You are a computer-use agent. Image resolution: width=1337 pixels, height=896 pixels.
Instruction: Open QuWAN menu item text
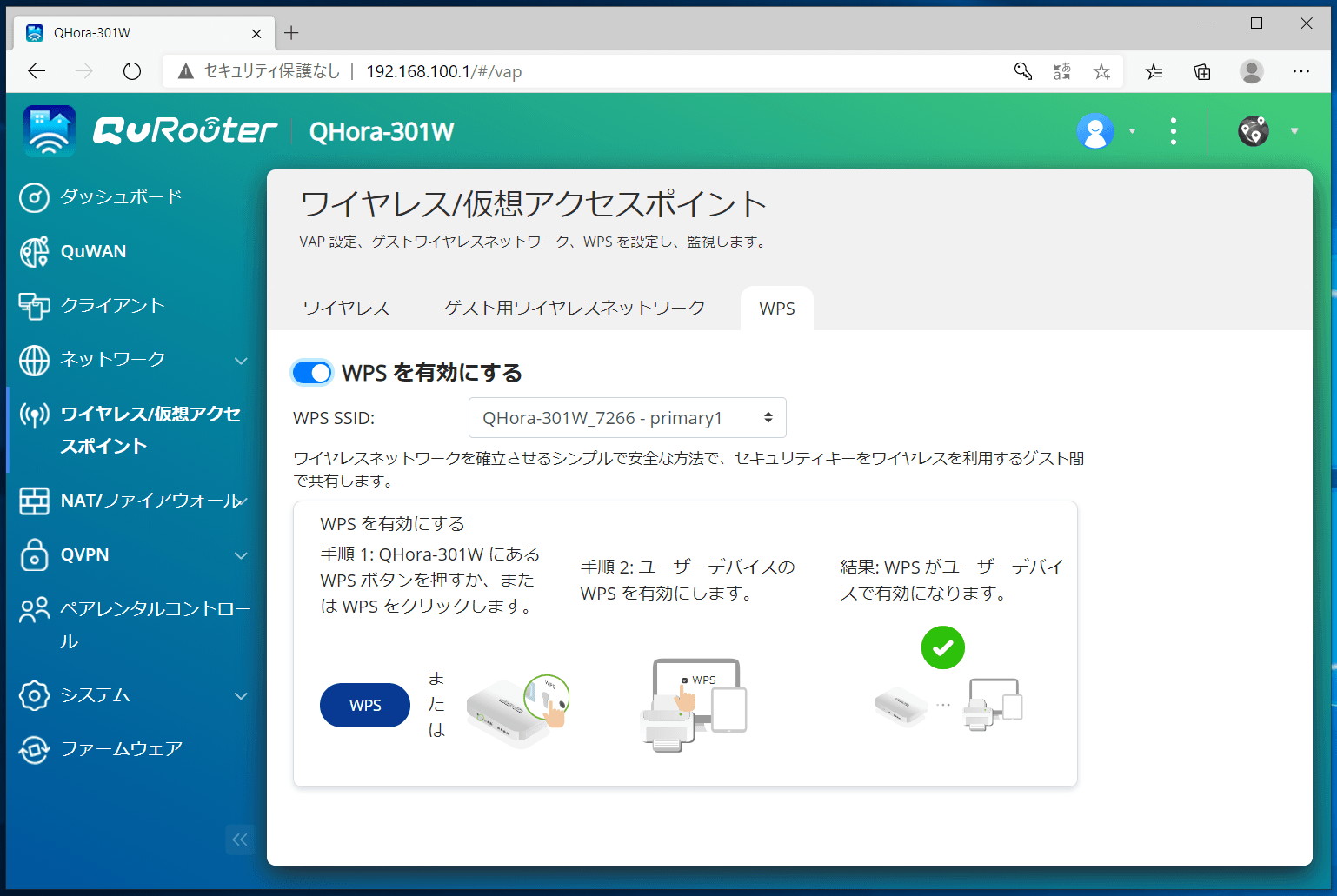pyautogui.click(x=94, y=251)
